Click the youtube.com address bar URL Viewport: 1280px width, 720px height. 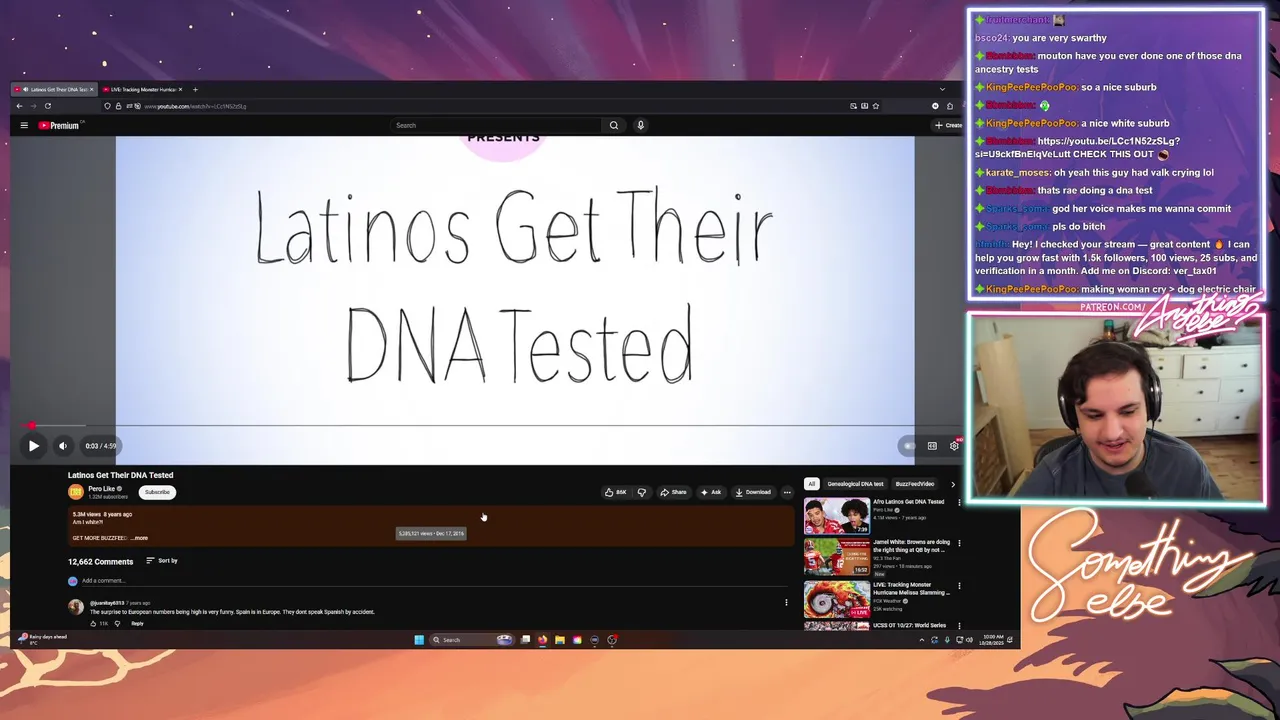(195, 106)
